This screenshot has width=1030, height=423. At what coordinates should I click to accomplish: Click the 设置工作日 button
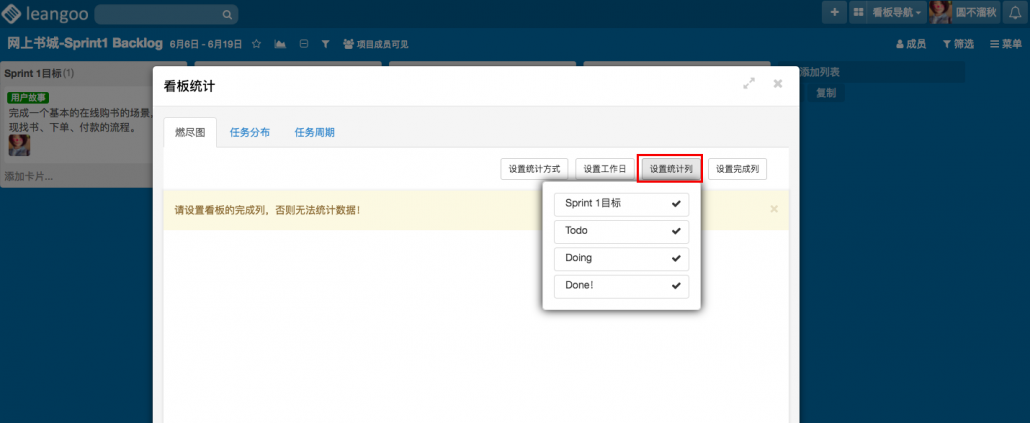pos(604,169)
